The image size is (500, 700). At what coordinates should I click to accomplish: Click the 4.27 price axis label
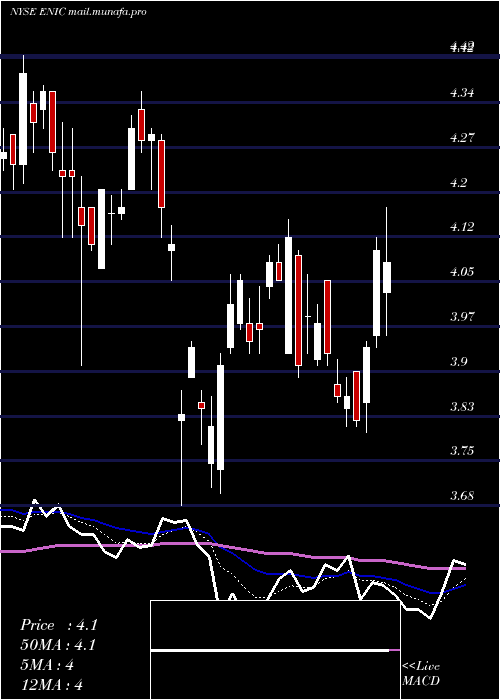[462, 138]
